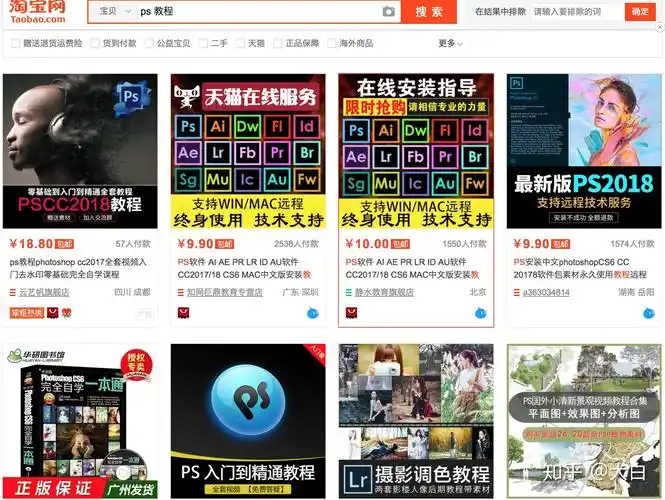Click the Wangwang chat icon for 静水教育旗舰店

click(481, 313)
